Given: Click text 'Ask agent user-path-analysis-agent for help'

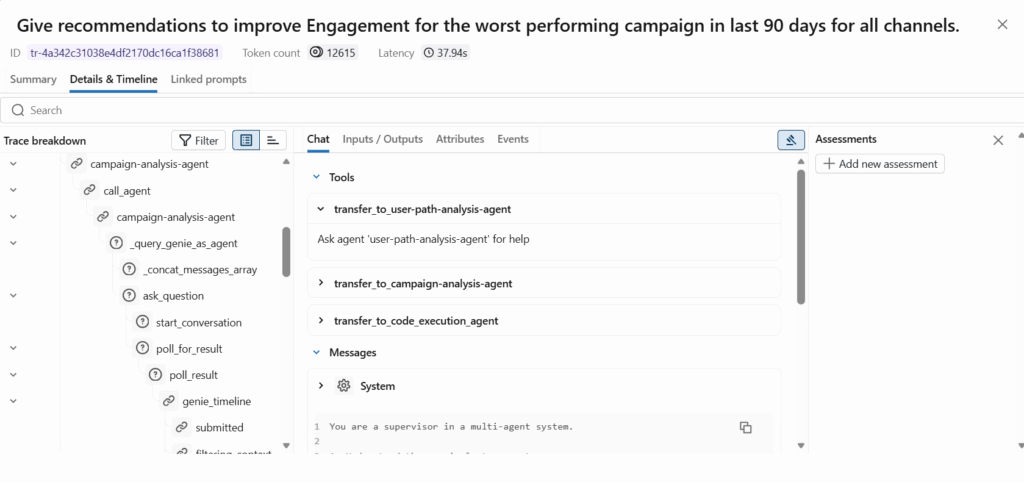Looking at the screenshot, I should [x=423, y=239].
